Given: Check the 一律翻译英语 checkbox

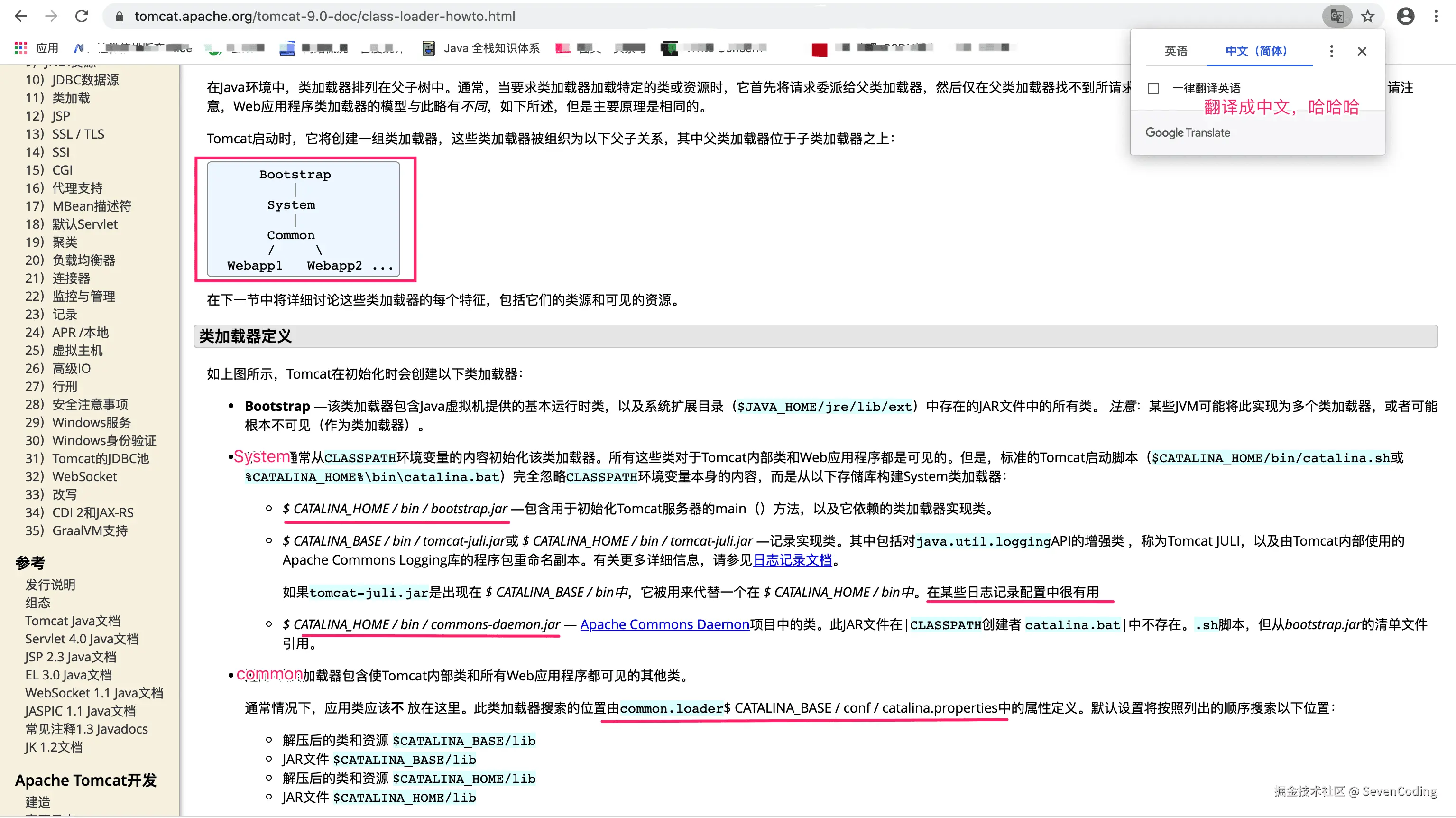Looking at the screenshot, I should (1153, 88).
